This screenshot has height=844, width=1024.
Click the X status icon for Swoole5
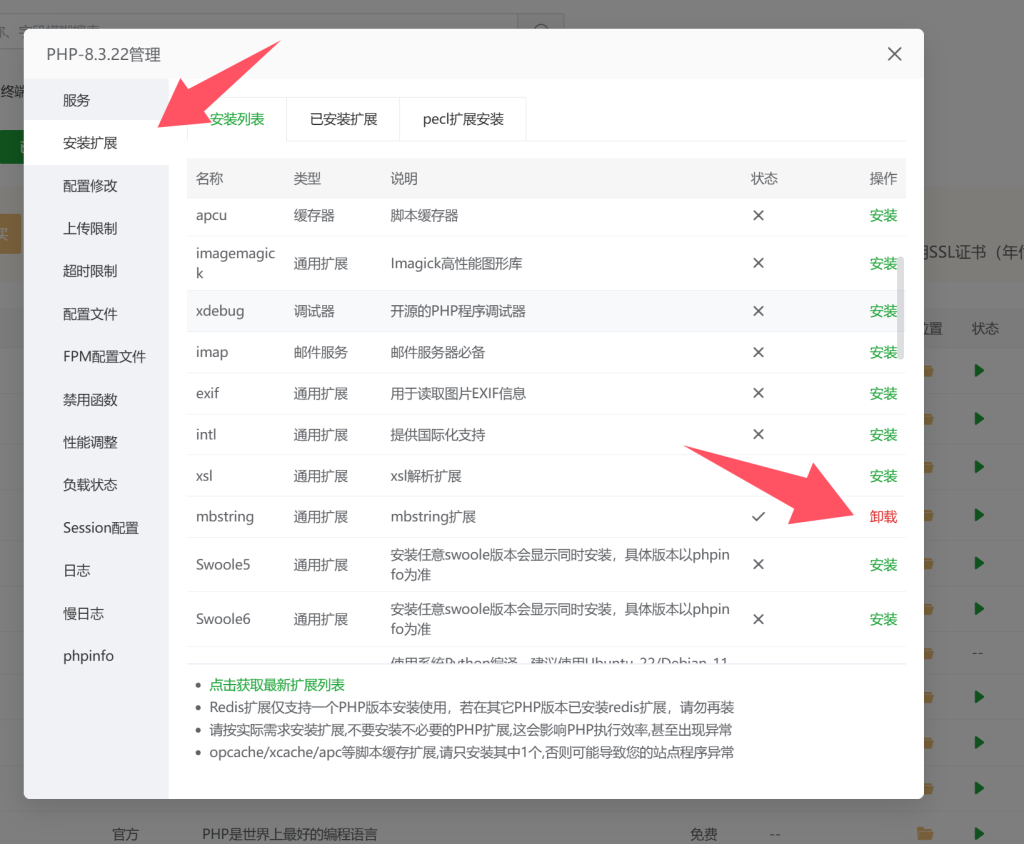pyautogui.click(x=758, y=564)
